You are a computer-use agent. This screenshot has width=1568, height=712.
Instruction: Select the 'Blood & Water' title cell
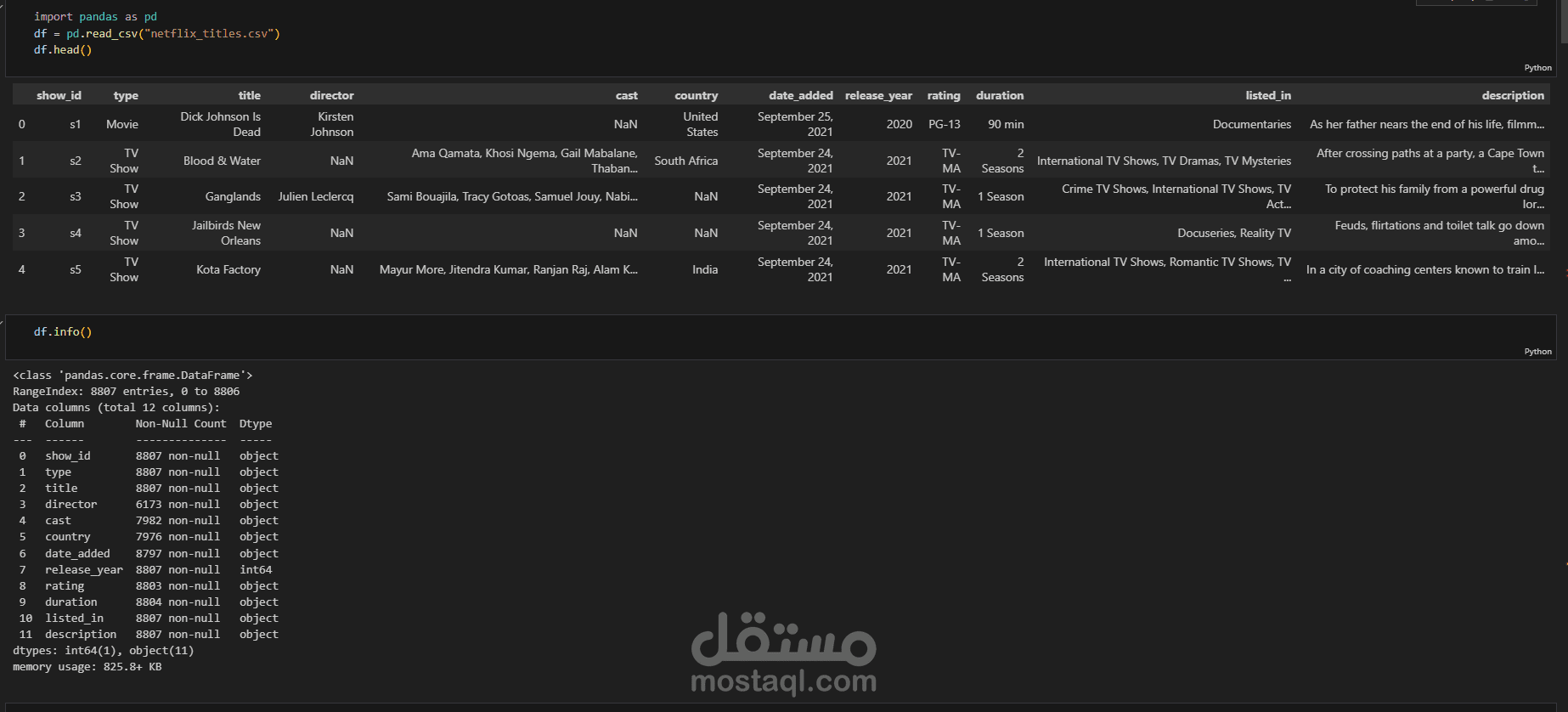[x=222, y=161]
